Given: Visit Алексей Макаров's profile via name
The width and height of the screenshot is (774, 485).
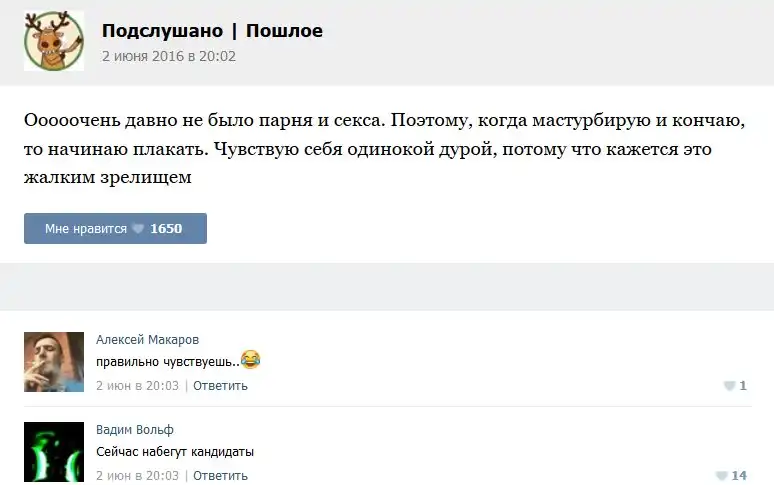Looking at the screenshot, I should click(148, 339).
